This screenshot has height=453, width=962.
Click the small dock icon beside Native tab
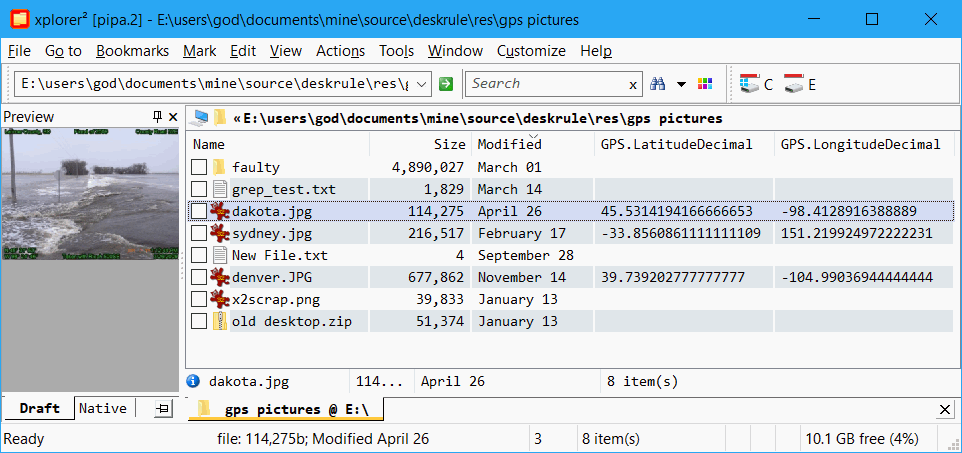[x=163, y=409]
